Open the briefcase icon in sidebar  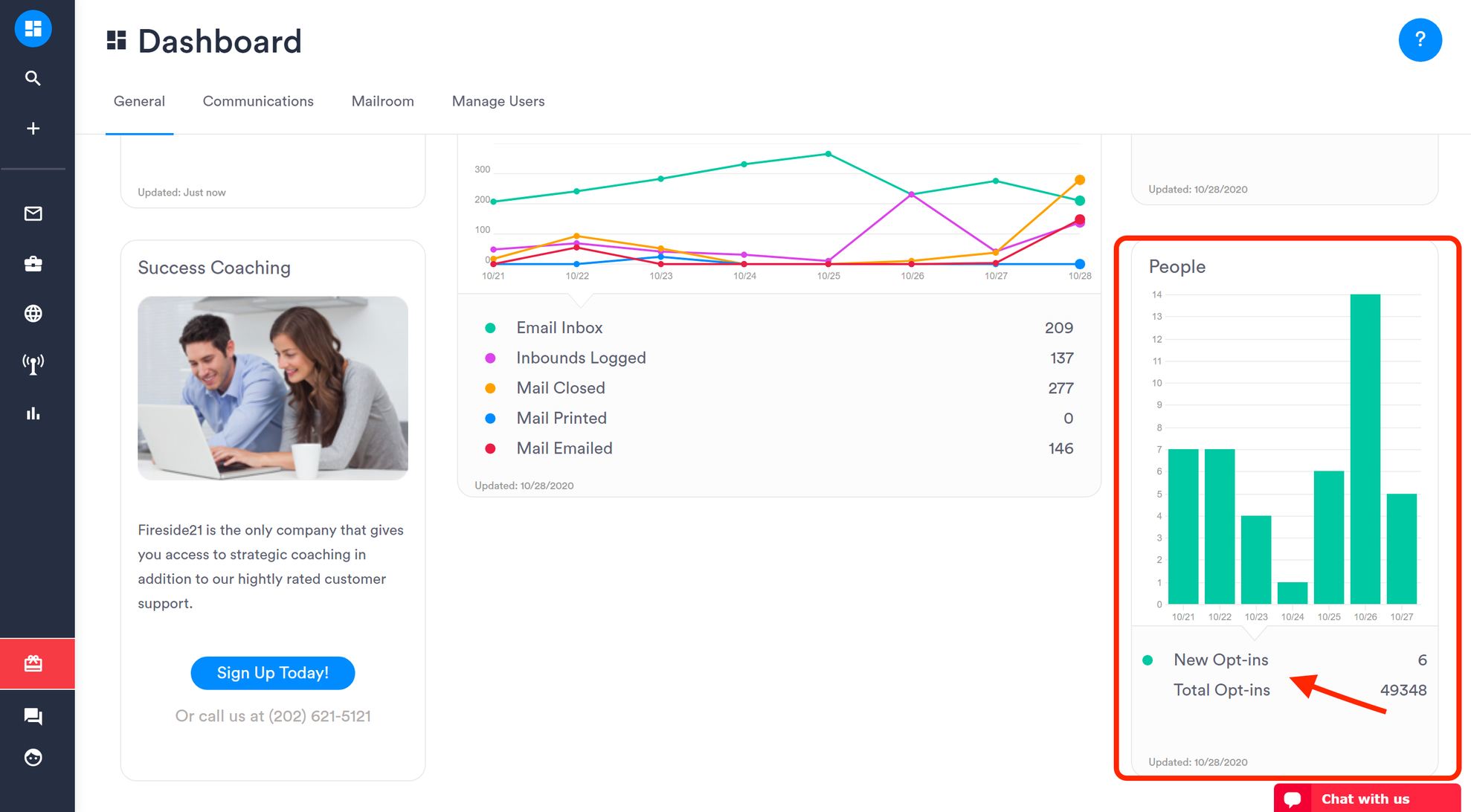click(33, 264)
